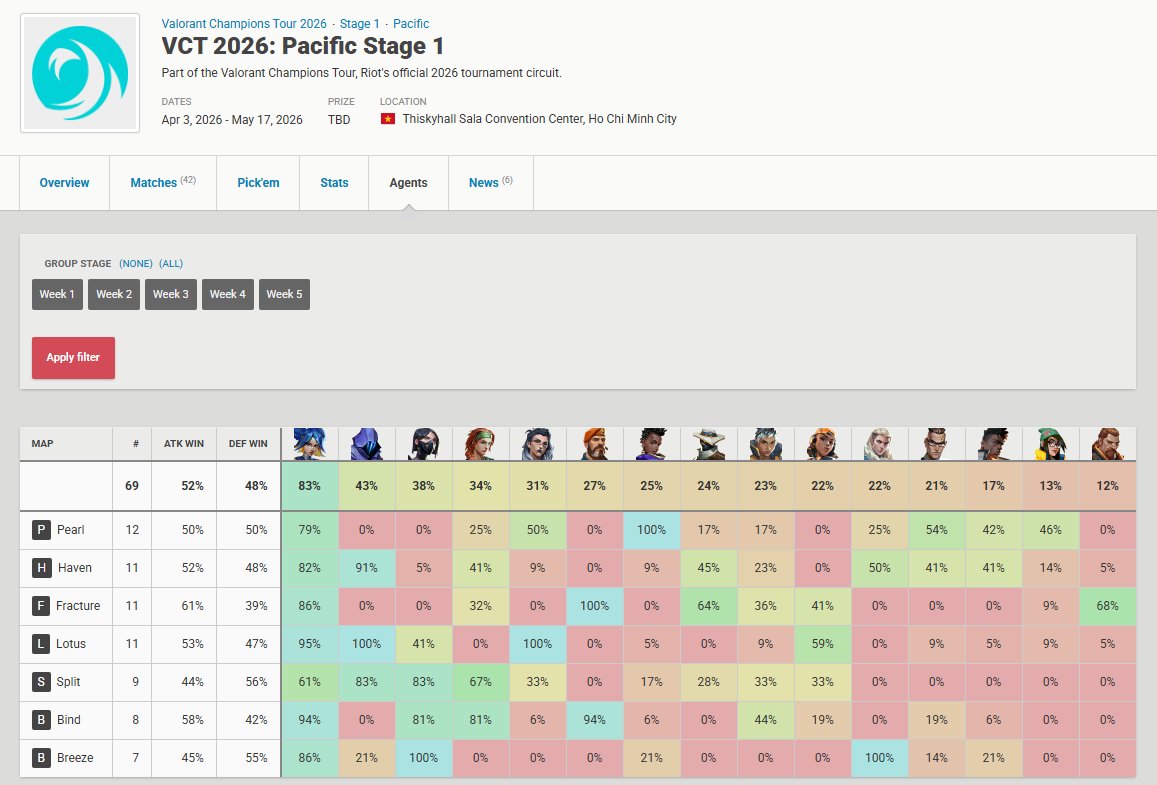Open the Stage 1 breadcrumb link
This screenshot has height=785, width=1157.
(x=359, y=24)
